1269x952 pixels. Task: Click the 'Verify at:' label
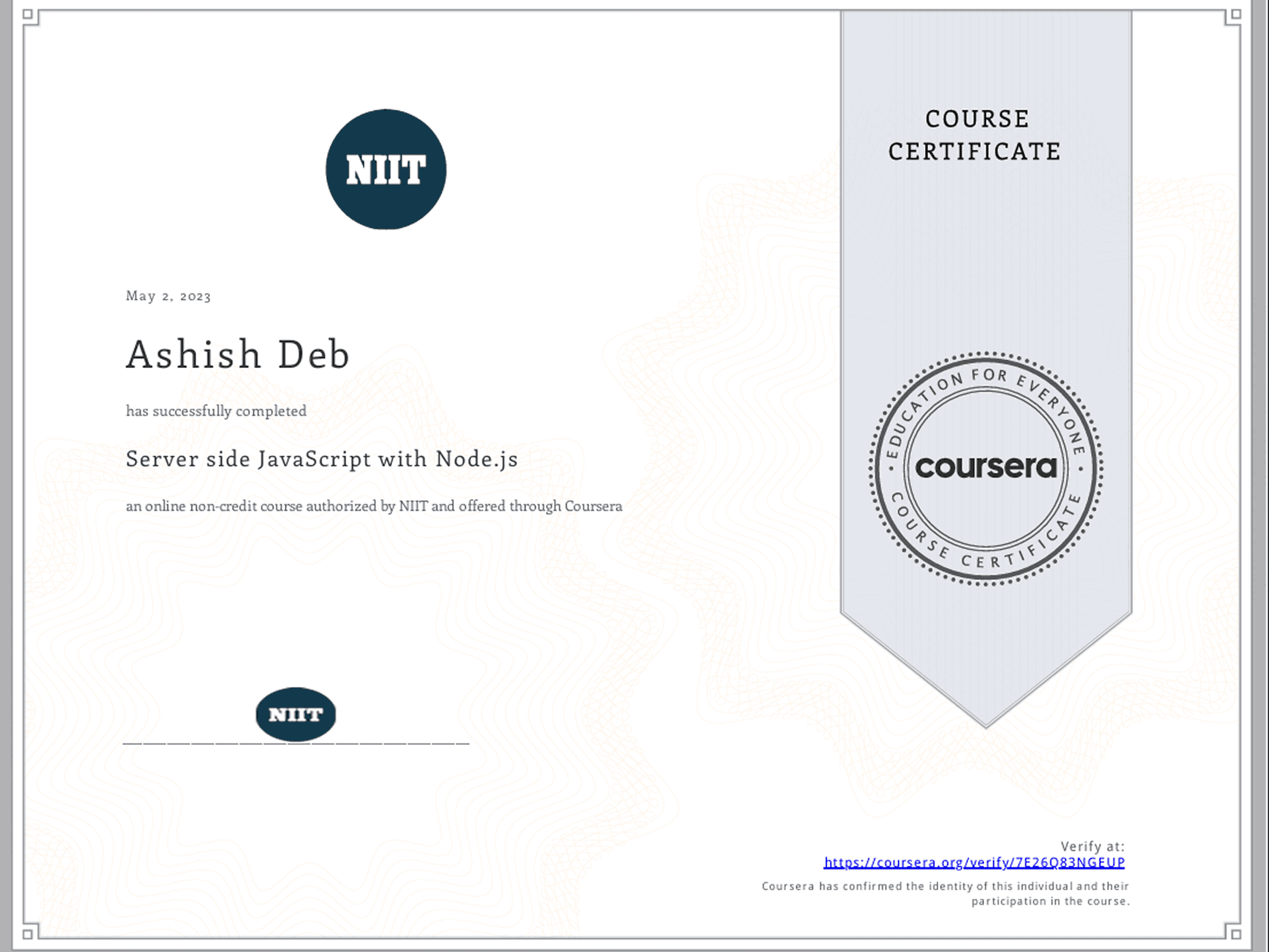tap(1092, 846)
